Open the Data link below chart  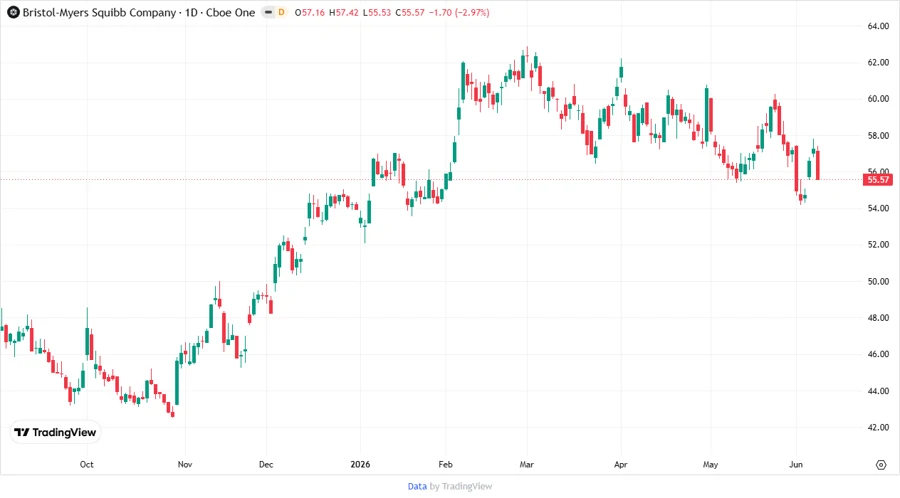[417, 487]
